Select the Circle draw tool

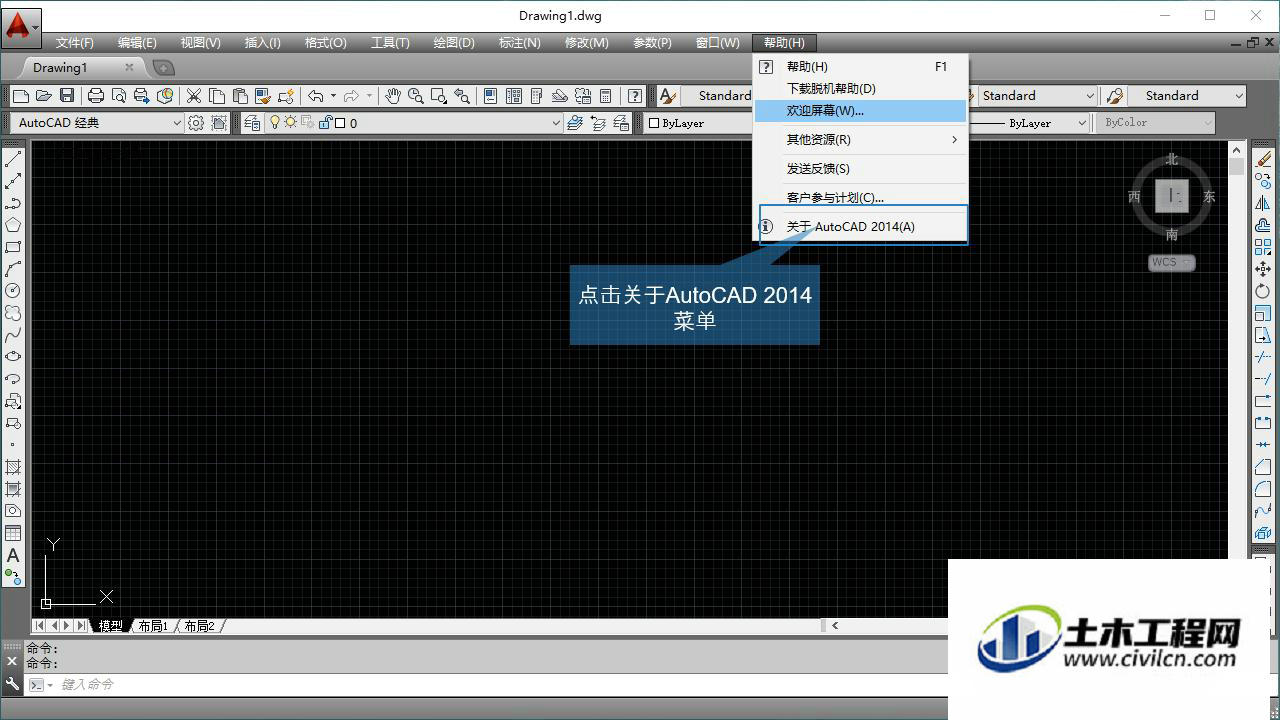coord(13,291)
